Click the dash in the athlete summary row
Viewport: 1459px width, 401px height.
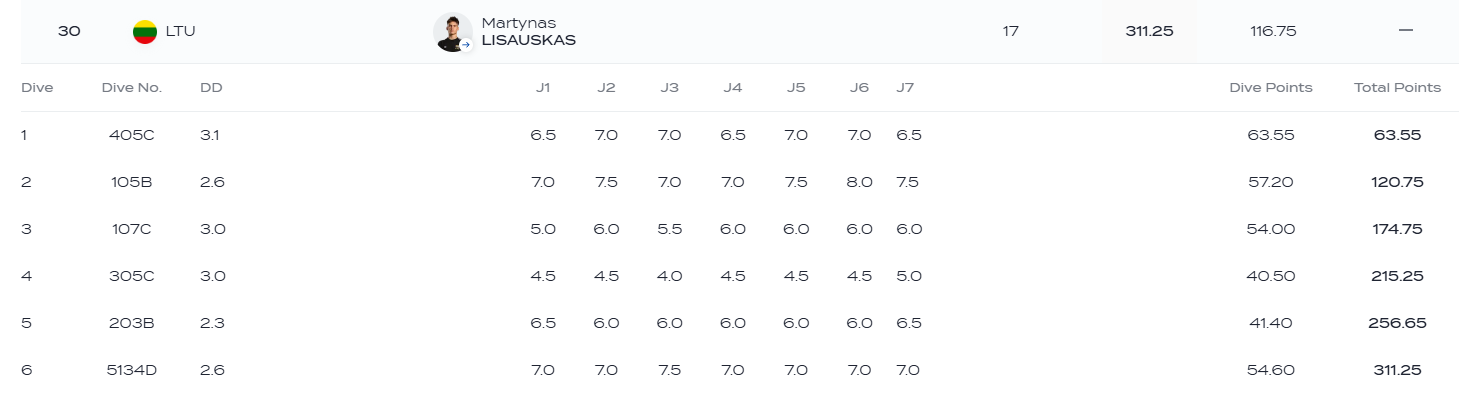click(x=1405, y=31)
